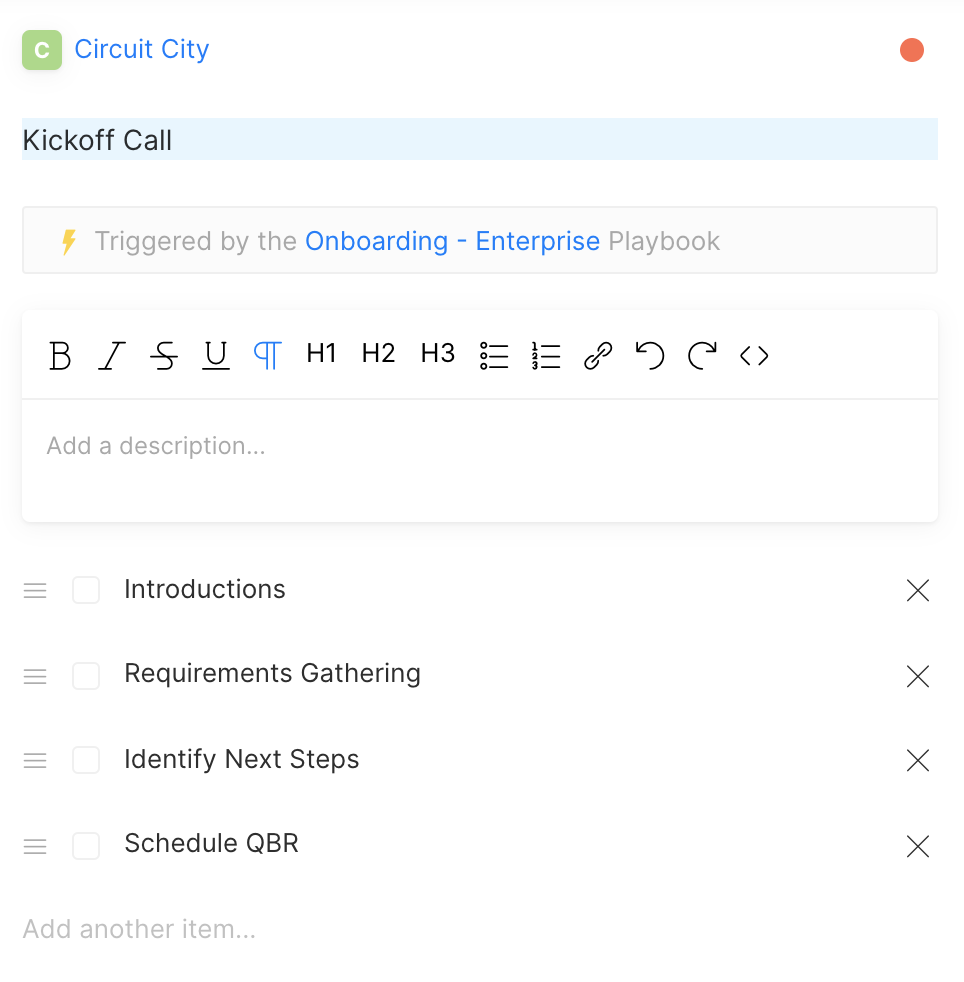Viewport: 964px width, 982px height.
Task: Open the Onboarding - Enterprise playbook link
Action: pyautogui.click(x=452, y=241)
